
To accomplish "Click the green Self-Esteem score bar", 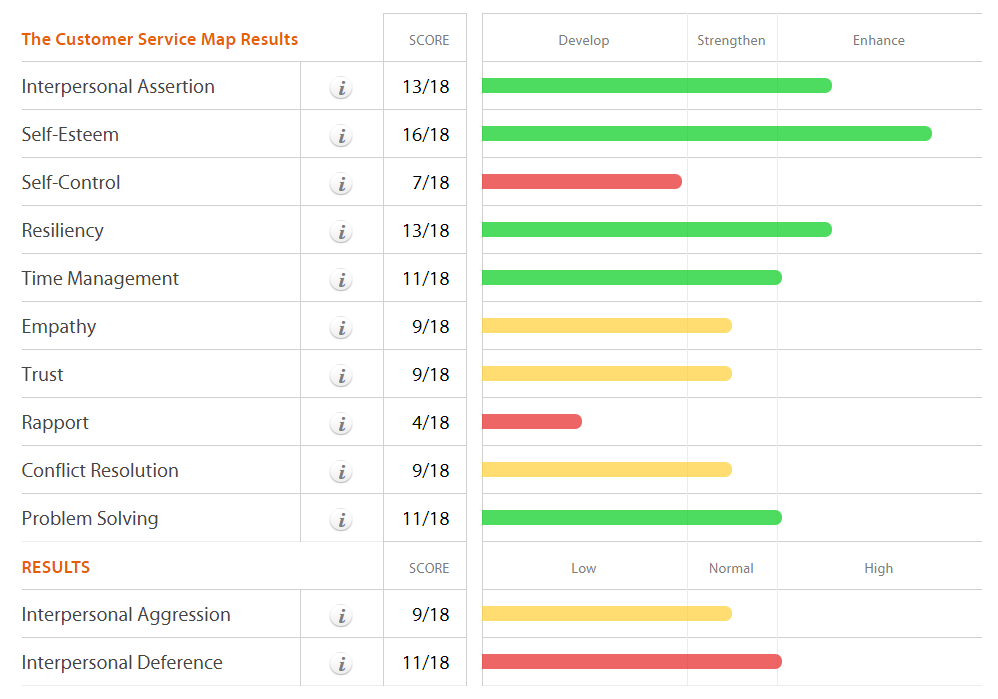I will (706, 134).
